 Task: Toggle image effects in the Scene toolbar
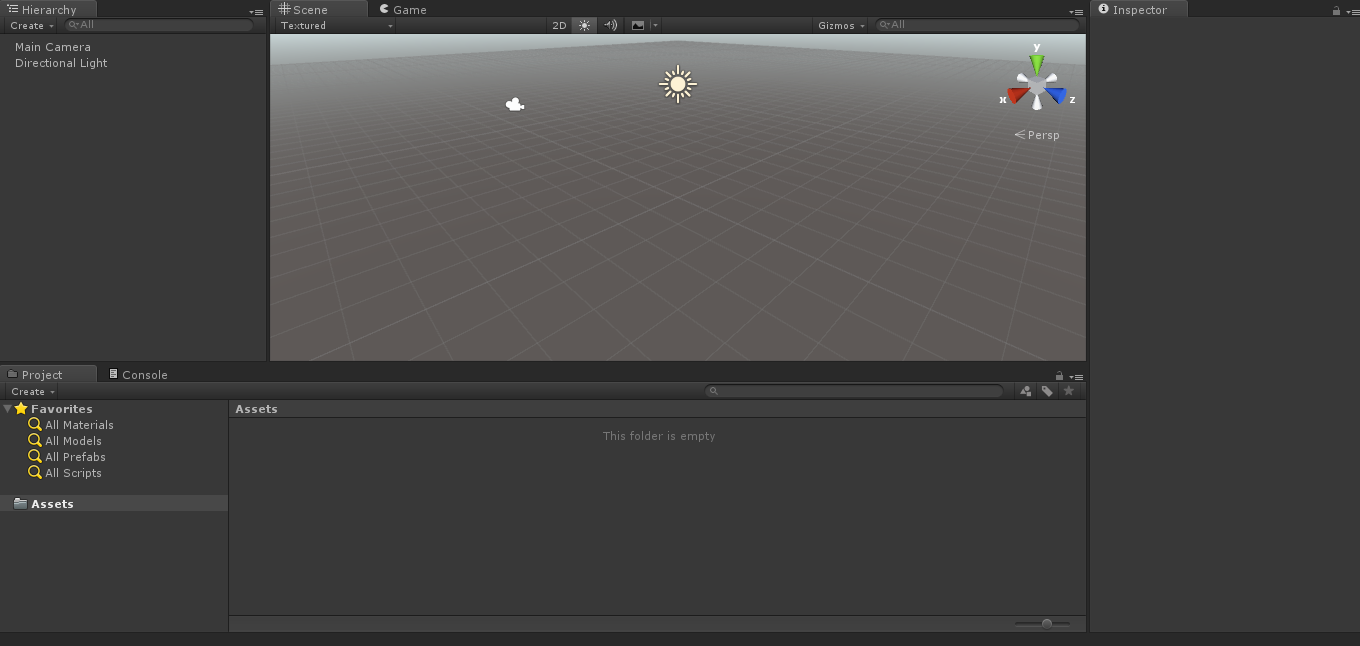638,25
